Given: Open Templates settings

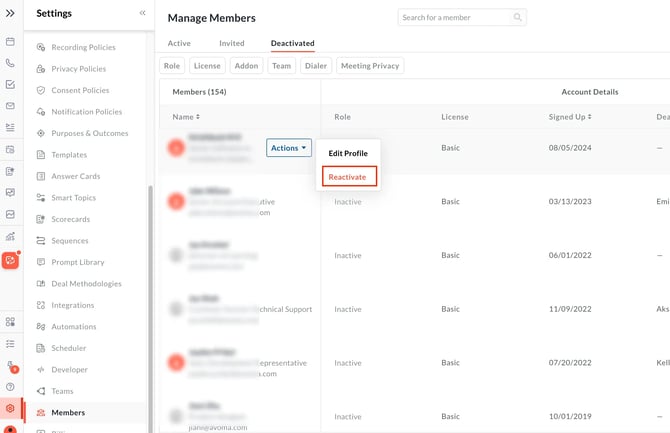Looking at the screenshot, I should (x=69, y=155).
